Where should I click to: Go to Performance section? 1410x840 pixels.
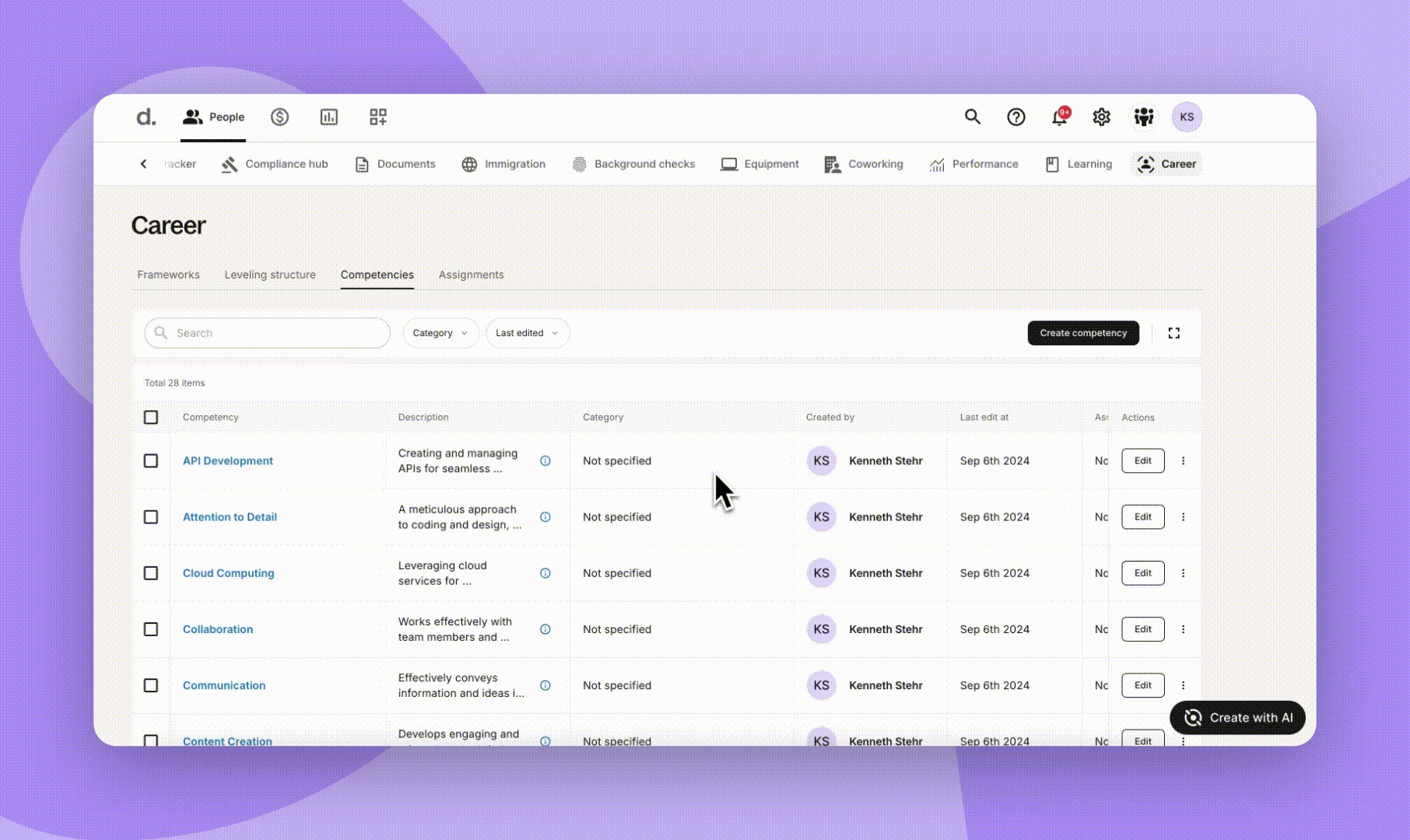pos(973,164)
